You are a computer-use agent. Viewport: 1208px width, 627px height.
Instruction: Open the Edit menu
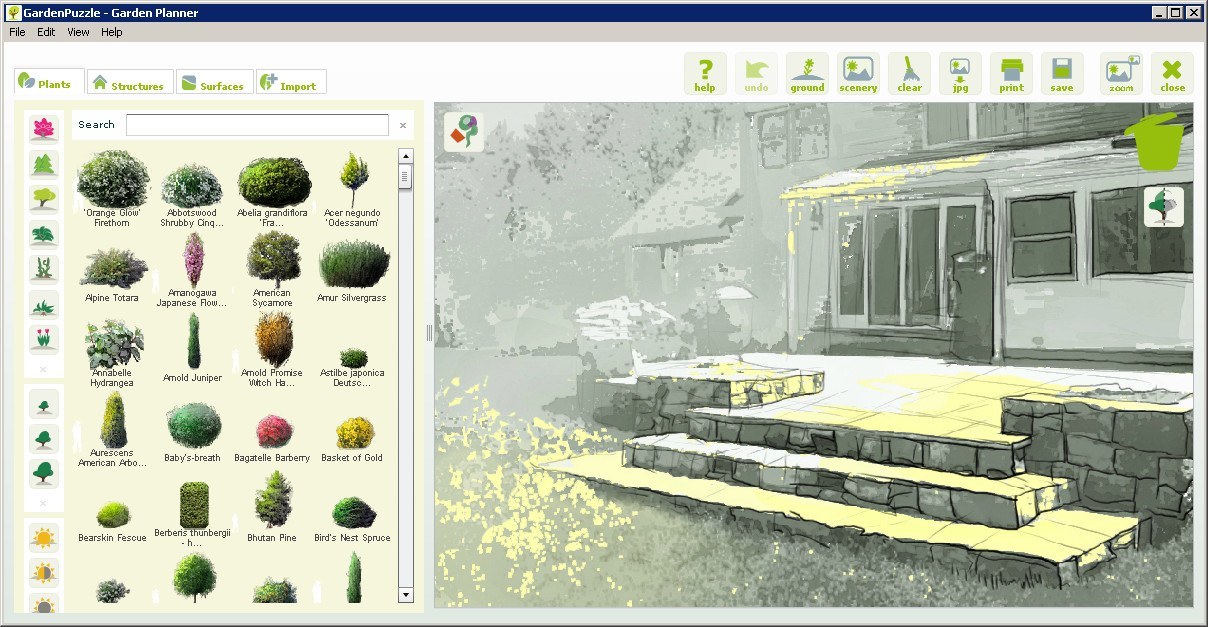pos(47,32)
